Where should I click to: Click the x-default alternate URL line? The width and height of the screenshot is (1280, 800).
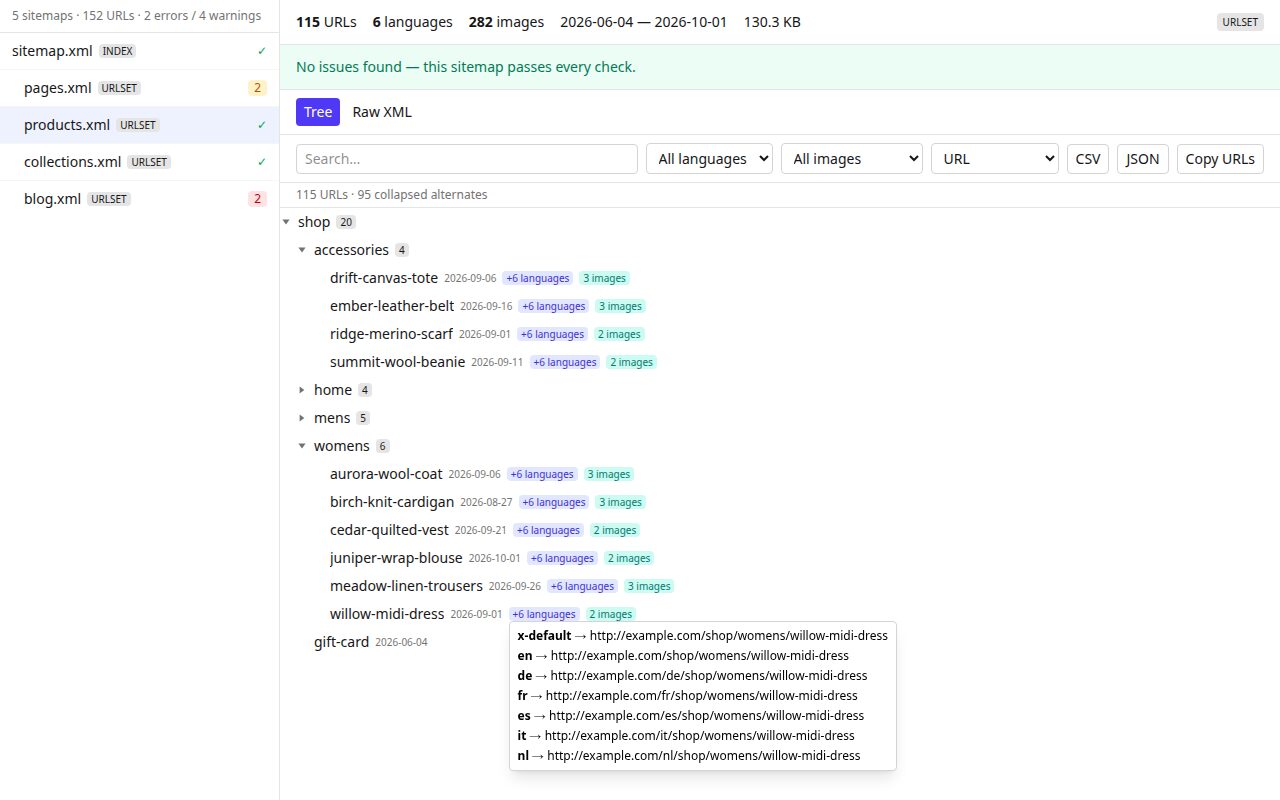pyautogui.click(x=702, y=635)
